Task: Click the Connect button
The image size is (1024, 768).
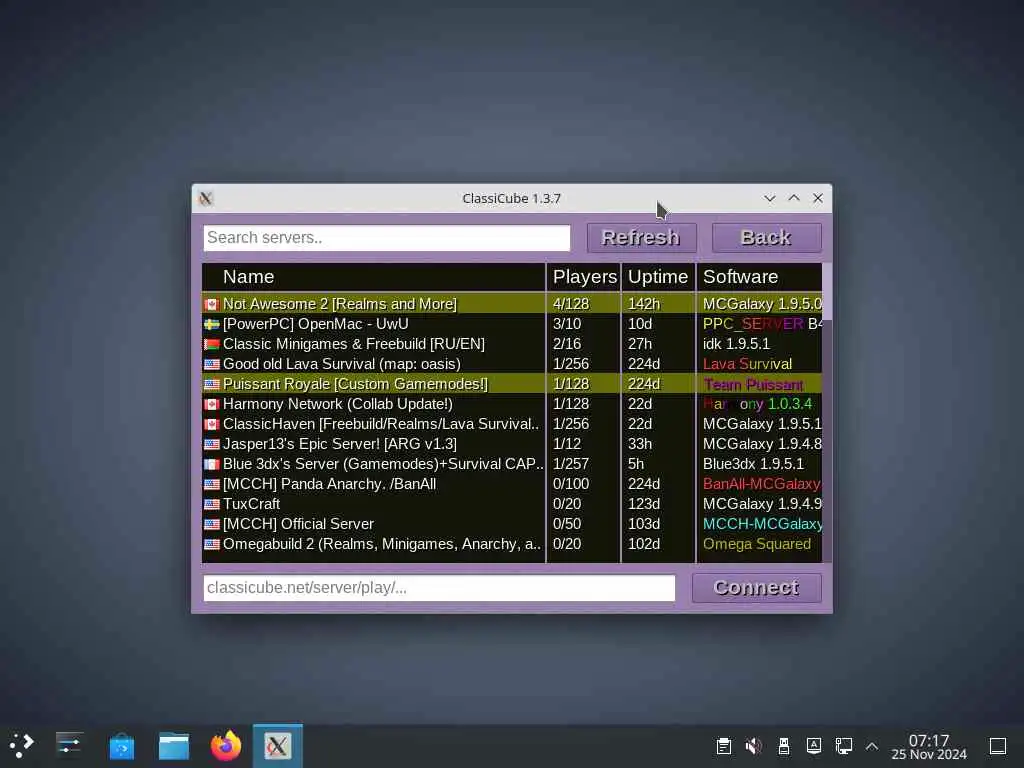Action: point(756,588)
